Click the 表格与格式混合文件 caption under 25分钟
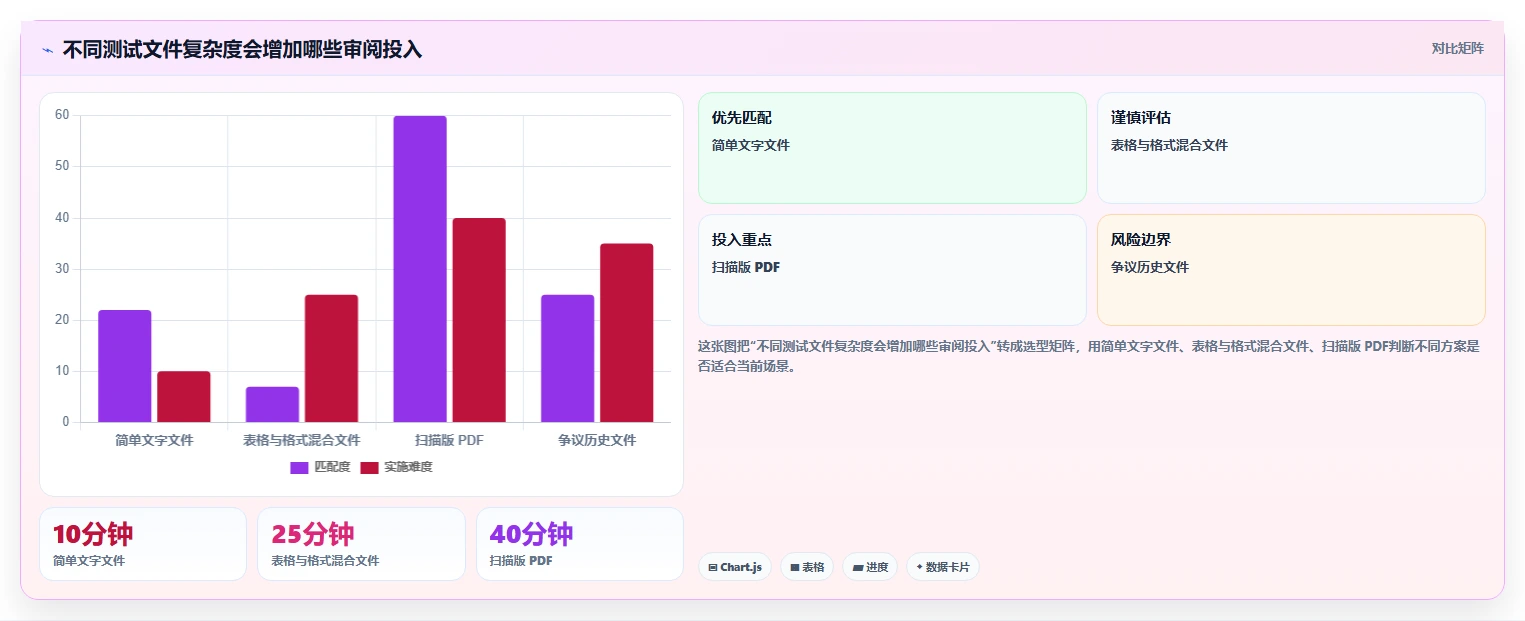Screen dimensions: 1525x621 pyautogui.click(x=325, y=561)
